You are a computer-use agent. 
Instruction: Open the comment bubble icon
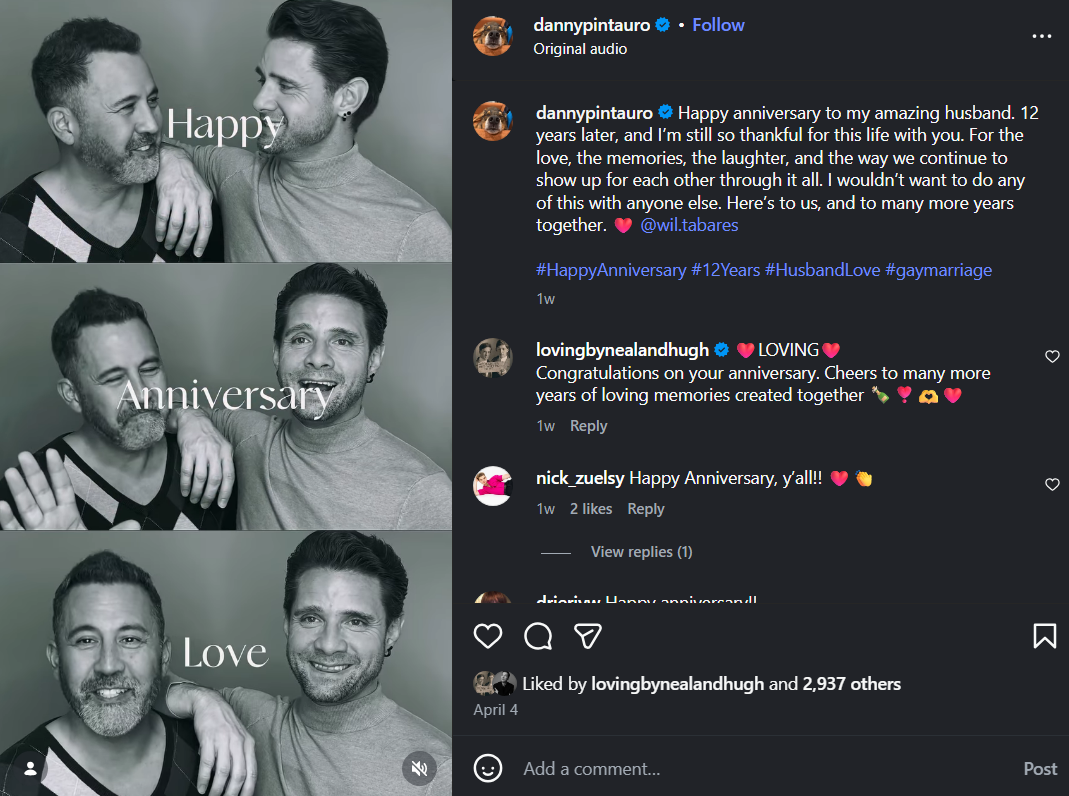pyautogui.click(x=538, y=636)
